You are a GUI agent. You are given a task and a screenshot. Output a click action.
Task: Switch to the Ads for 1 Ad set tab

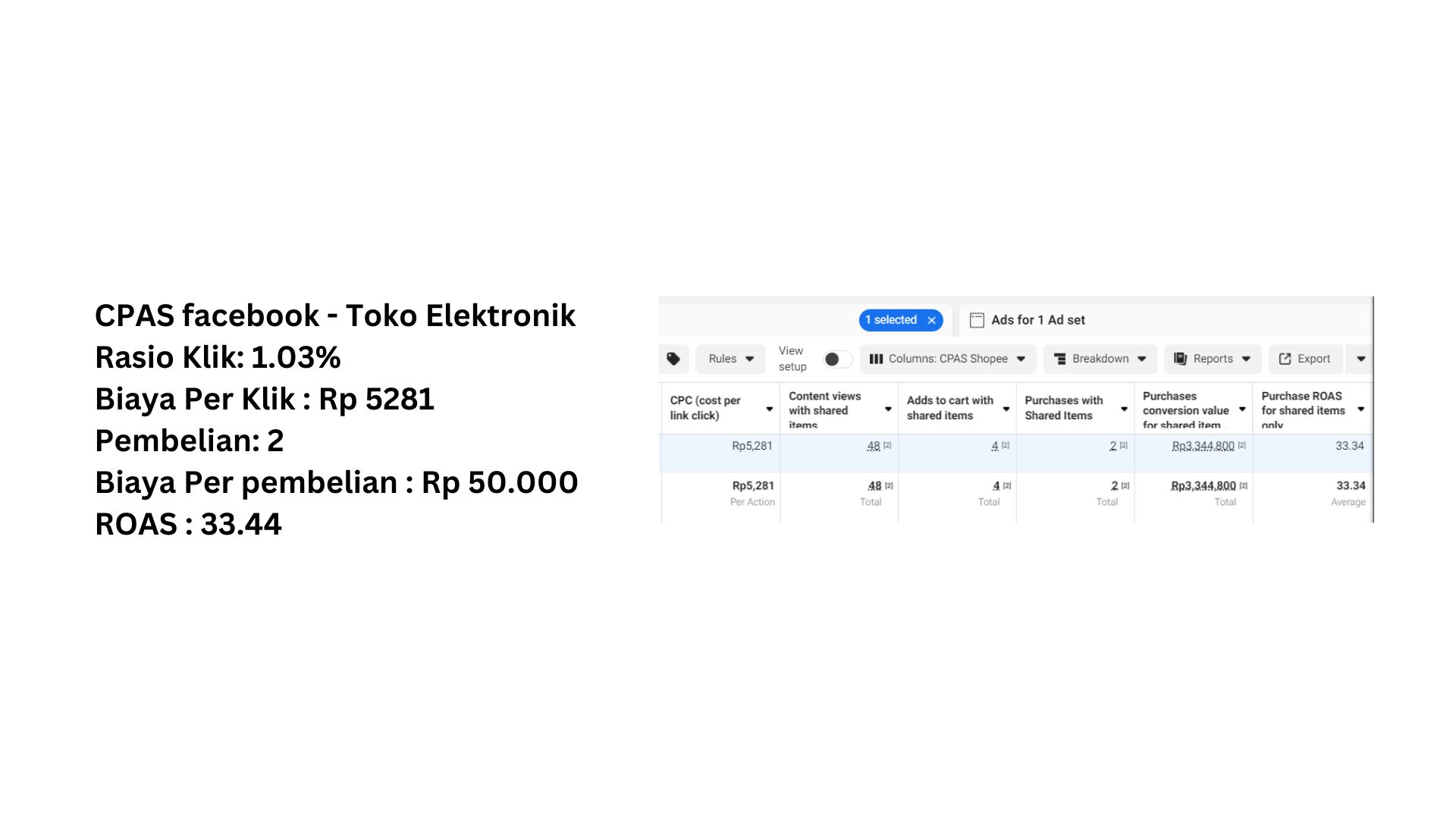(x=1028, y=320)
